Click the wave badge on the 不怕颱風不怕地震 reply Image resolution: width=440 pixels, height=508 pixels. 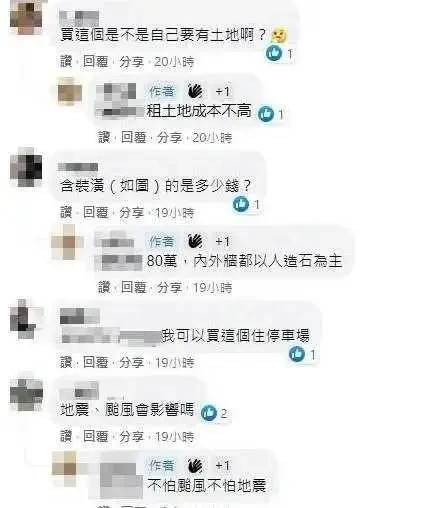coord(195,465)
